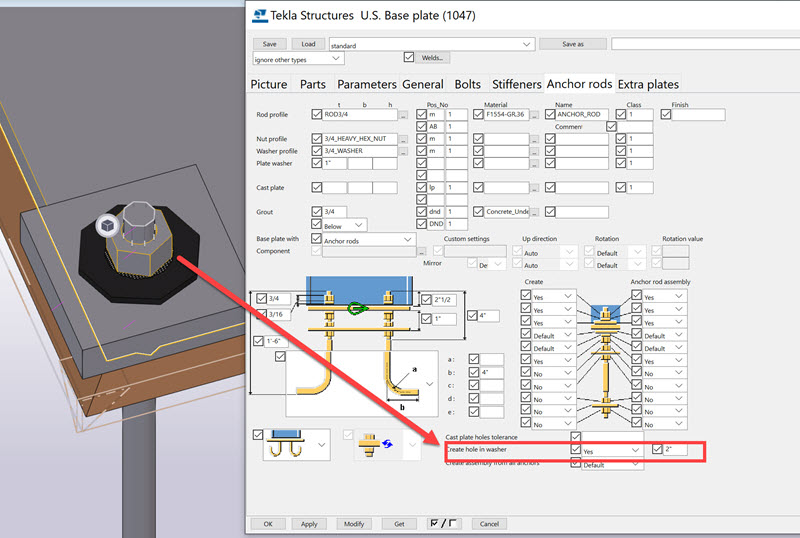This screenshot has width=800, height=538.
Task: Toggle the Plate washer checkbox
Action: point(317,163)
